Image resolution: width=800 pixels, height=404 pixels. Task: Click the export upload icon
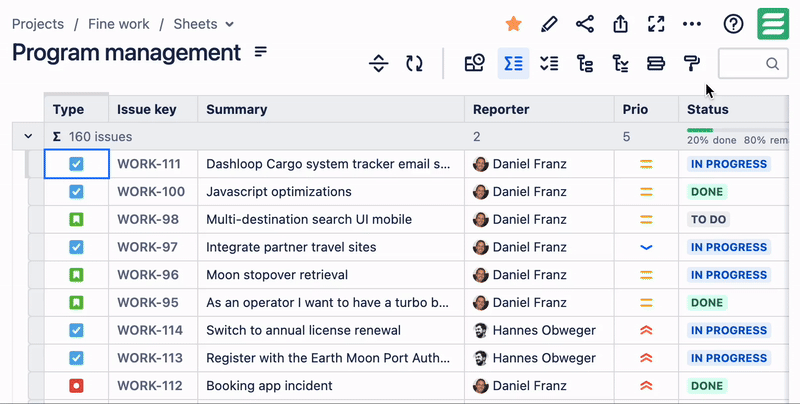620,24
